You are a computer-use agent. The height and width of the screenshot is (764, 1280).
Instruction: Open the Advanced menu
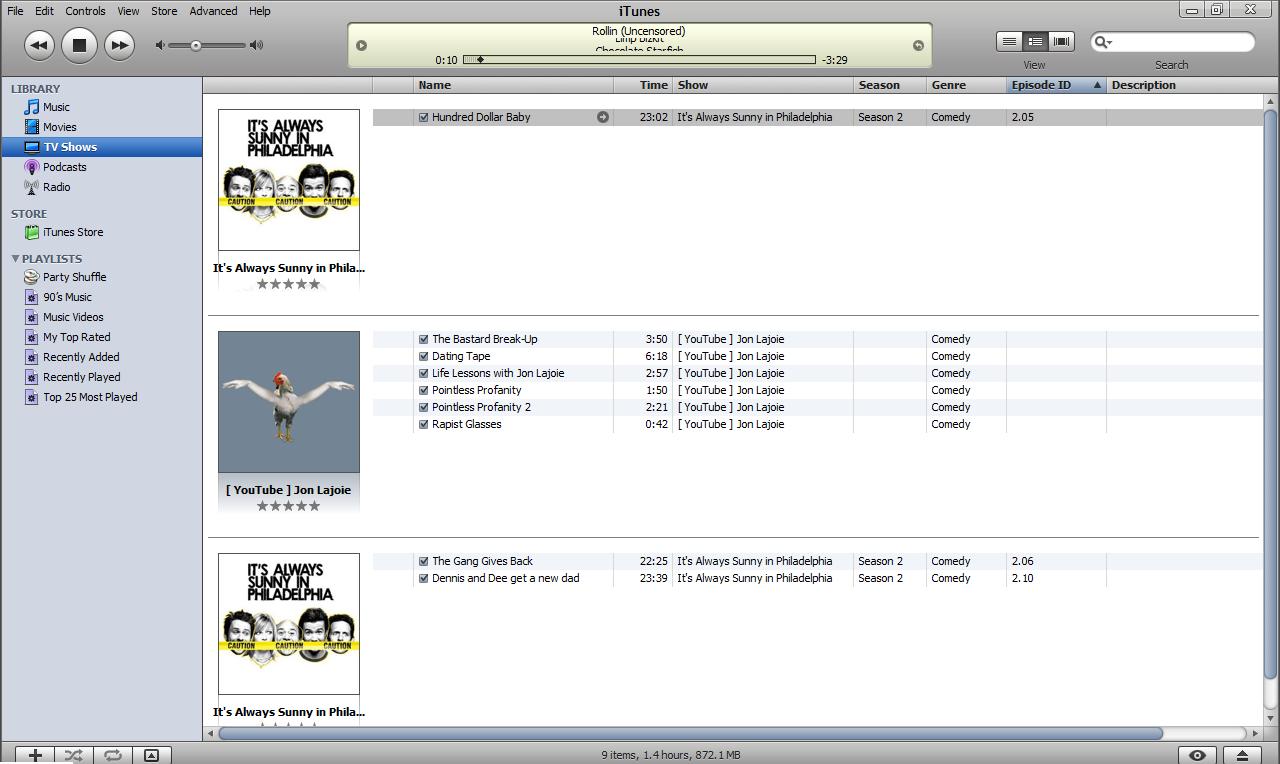point(213,11)
